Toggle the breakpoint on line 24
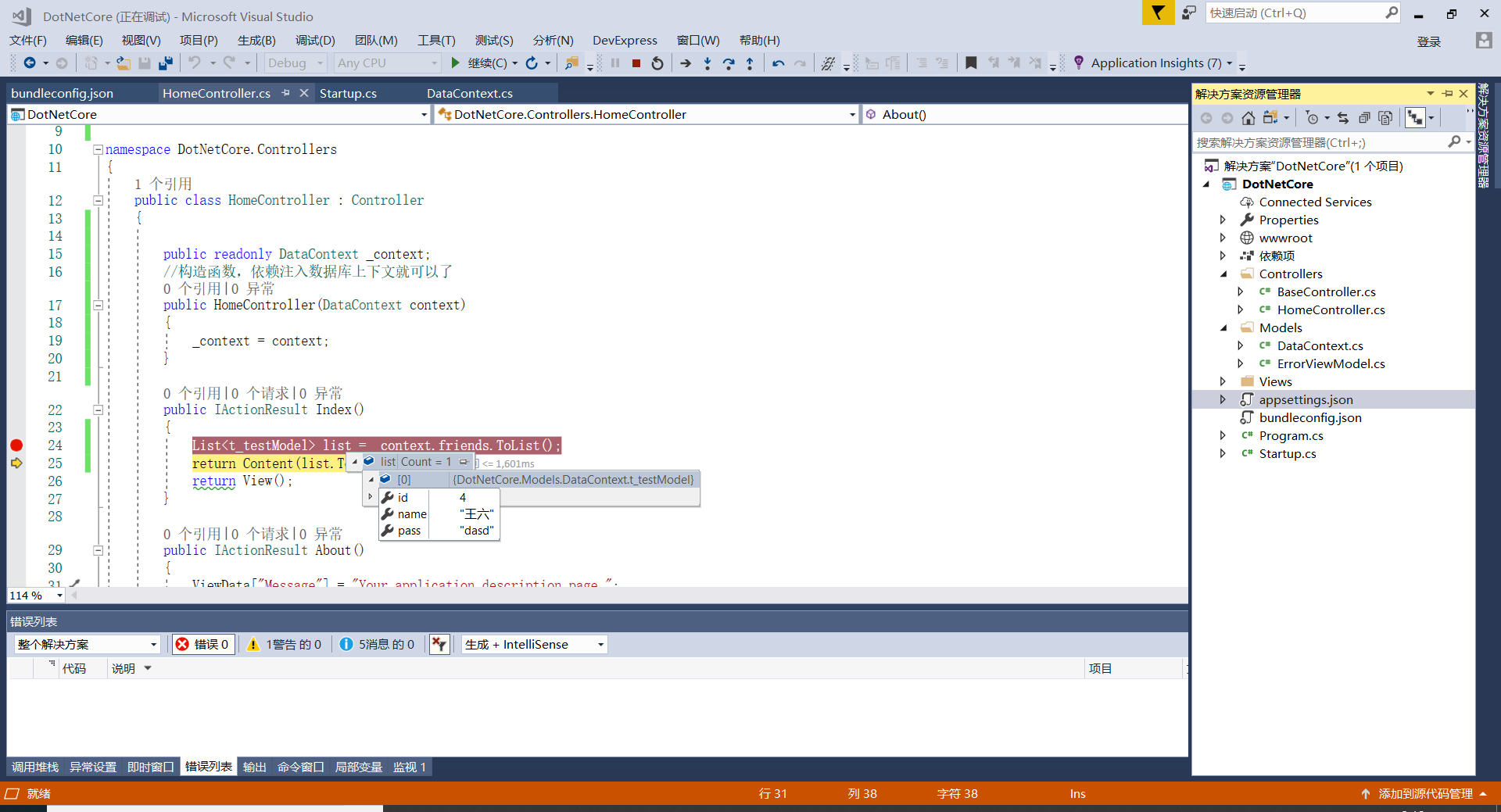Image resolution: width=1501 pixels, height=812 pixels. (x=16, y=445)
